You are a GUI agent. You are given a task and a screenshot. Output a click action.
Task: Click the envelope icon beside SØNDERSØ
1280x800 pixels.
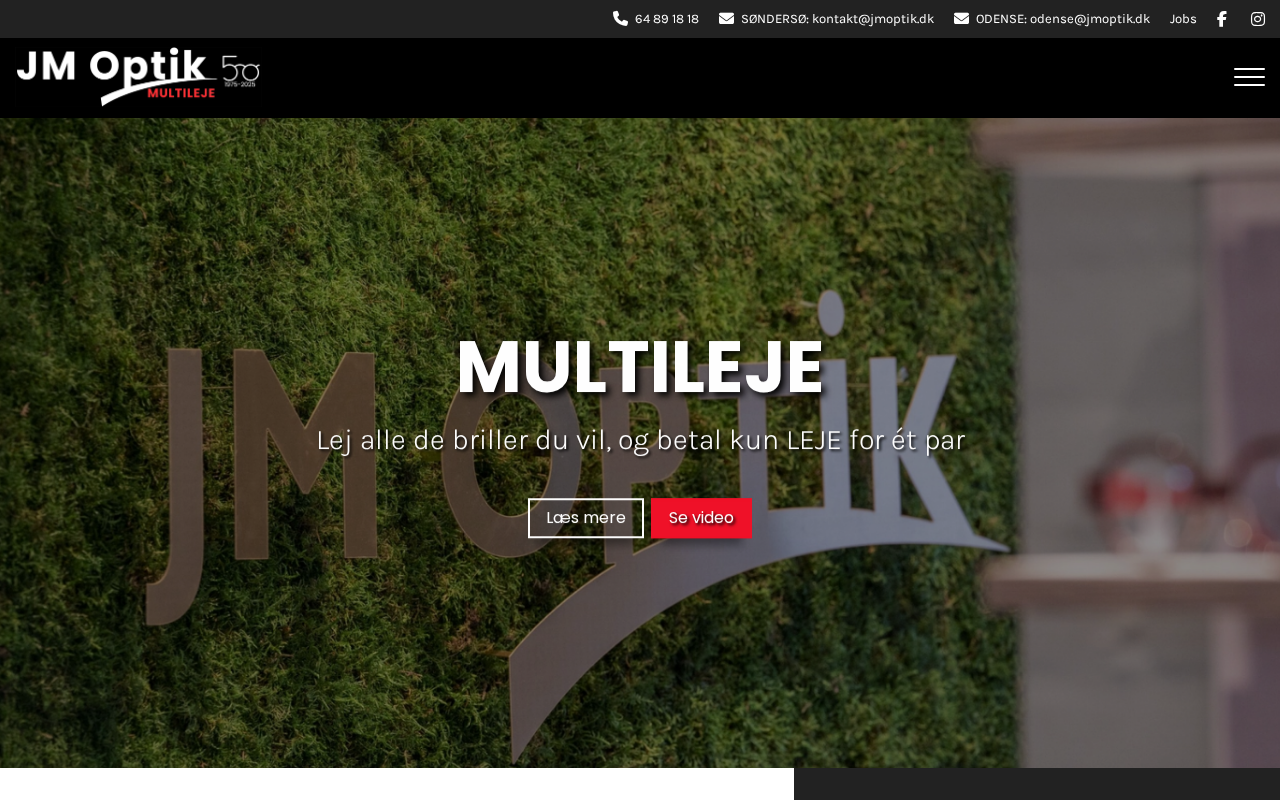[726, 18]
